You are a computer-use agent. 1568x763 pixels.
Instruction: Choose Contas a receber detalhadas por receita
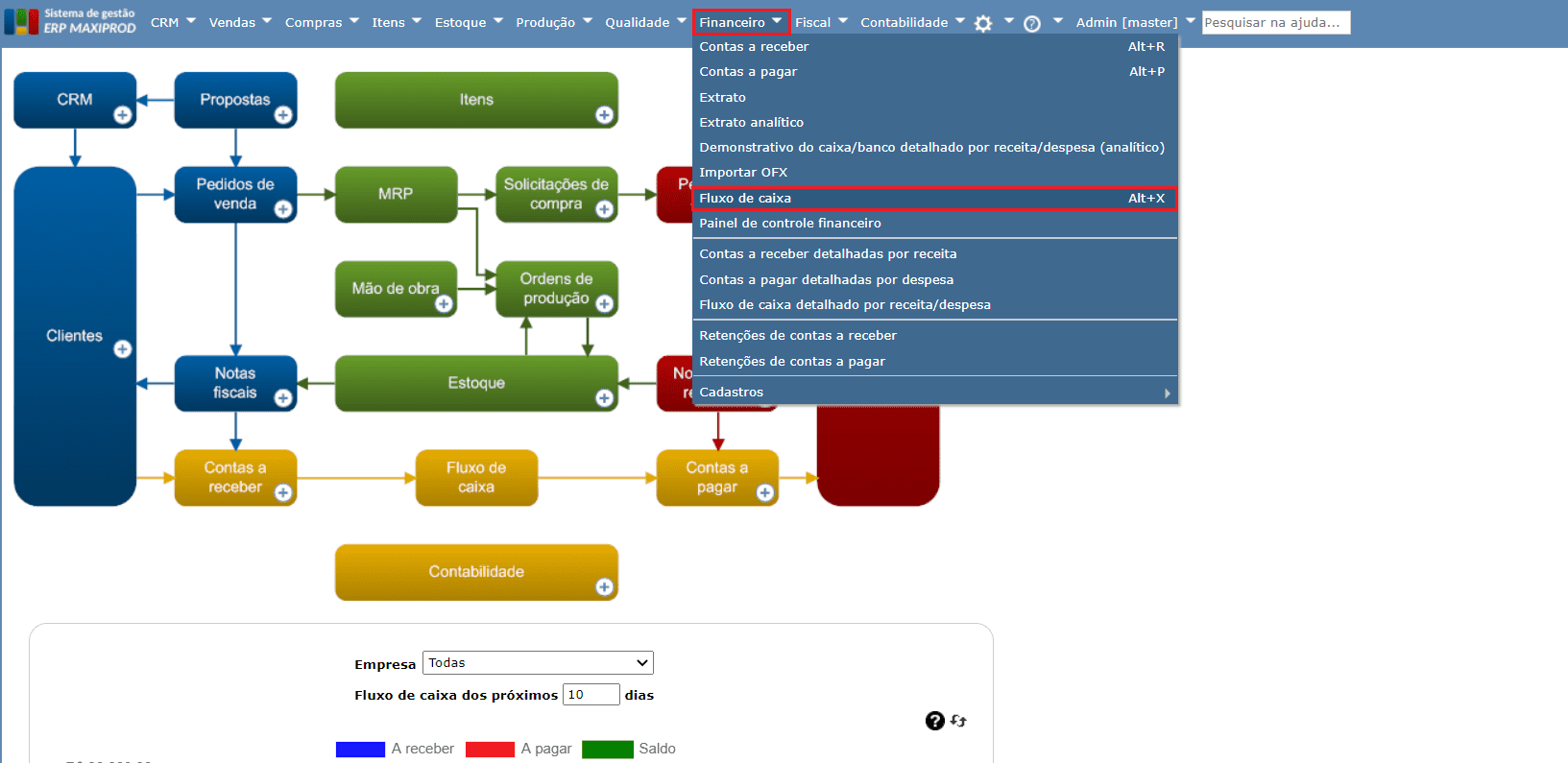[x=934, y=254]
